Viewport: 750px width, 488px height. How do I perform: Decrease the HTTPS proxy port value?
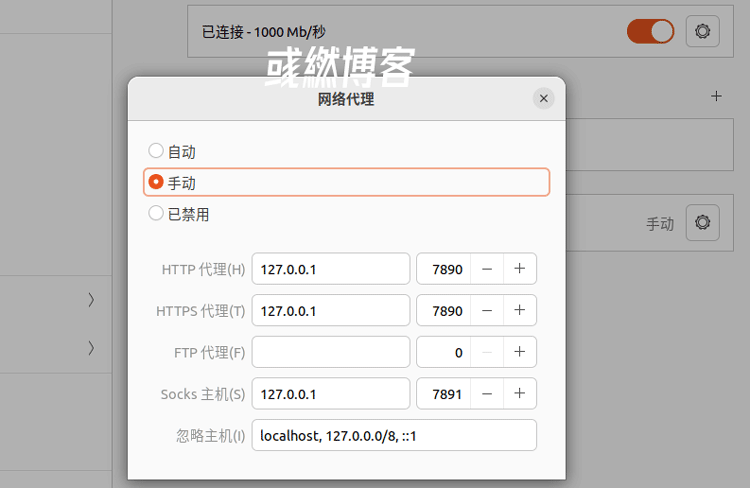pyautogui.click(x=486, y=311)
